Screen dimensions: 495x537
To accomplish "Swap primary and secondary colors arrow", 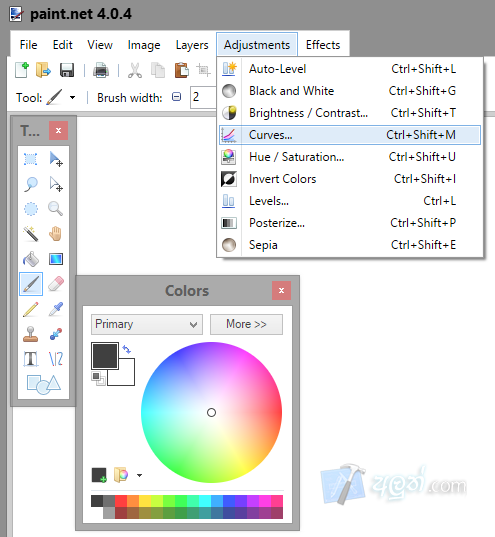I will (127, 349).
